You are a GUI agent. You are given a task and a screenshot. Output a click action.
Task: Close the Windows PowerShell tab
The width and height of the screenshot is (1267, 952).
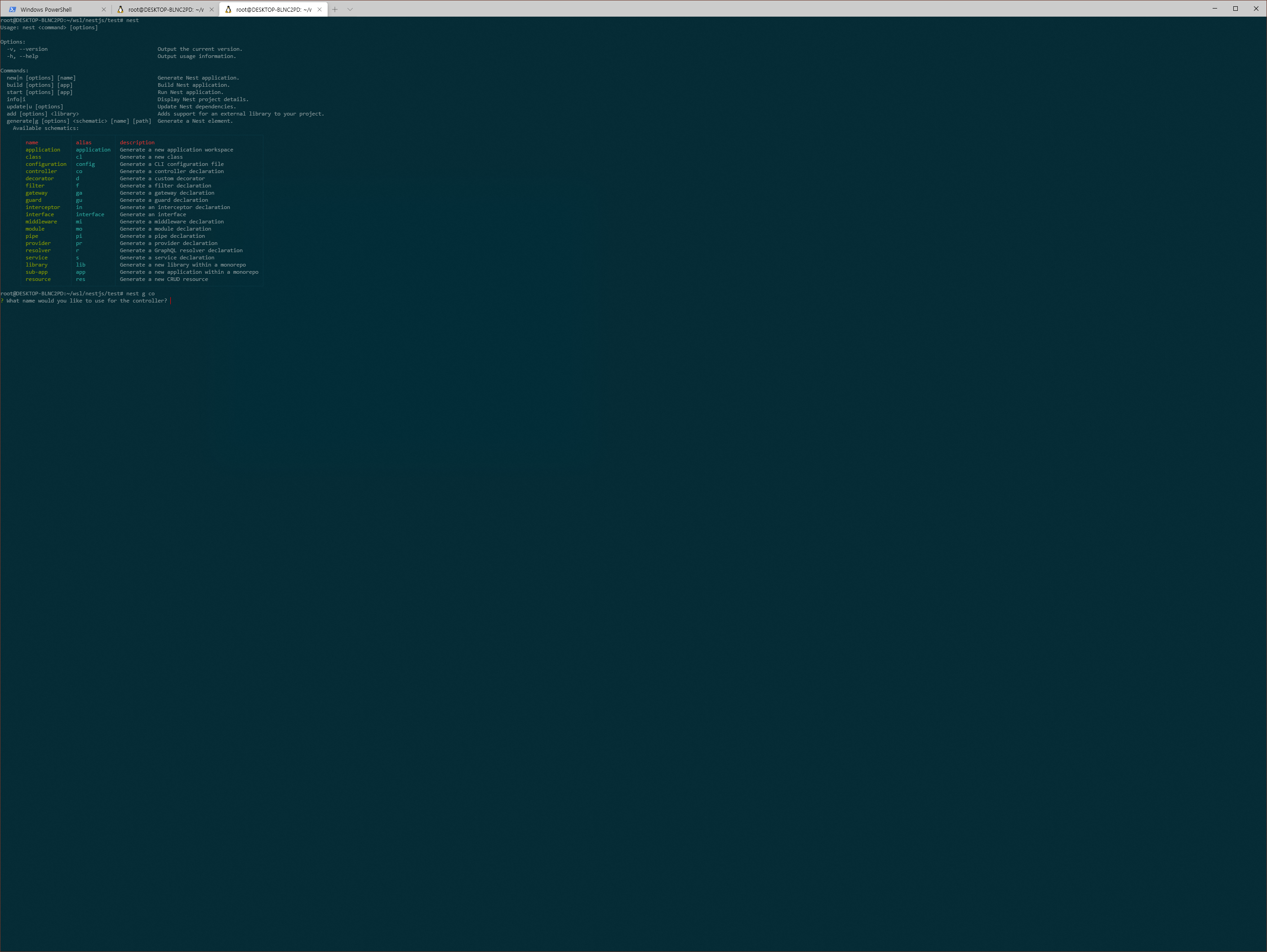point(104,10)
